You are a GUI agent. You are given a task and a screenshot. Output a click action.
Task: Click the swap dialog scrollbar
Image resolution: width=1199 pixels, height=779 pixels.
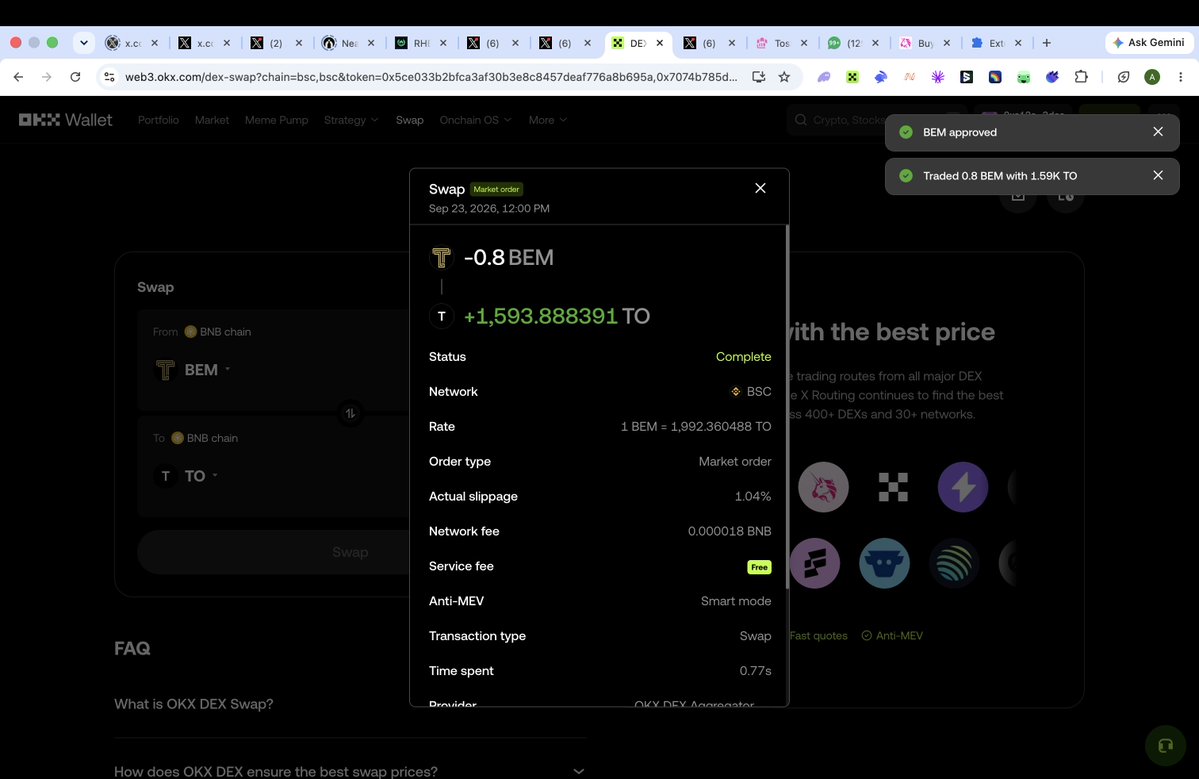pyautogui.click(x=787, y=405)
